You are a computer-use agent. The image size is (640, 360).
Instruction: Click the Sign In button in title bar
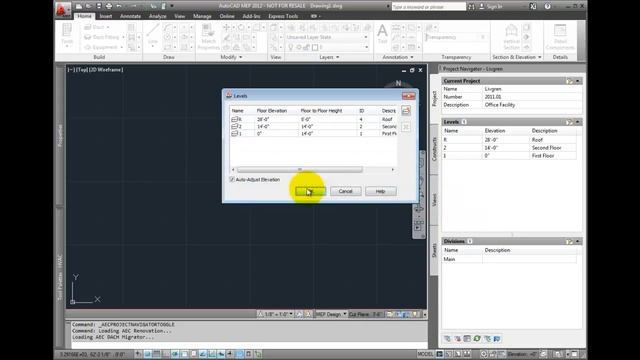tap(491, 6)
